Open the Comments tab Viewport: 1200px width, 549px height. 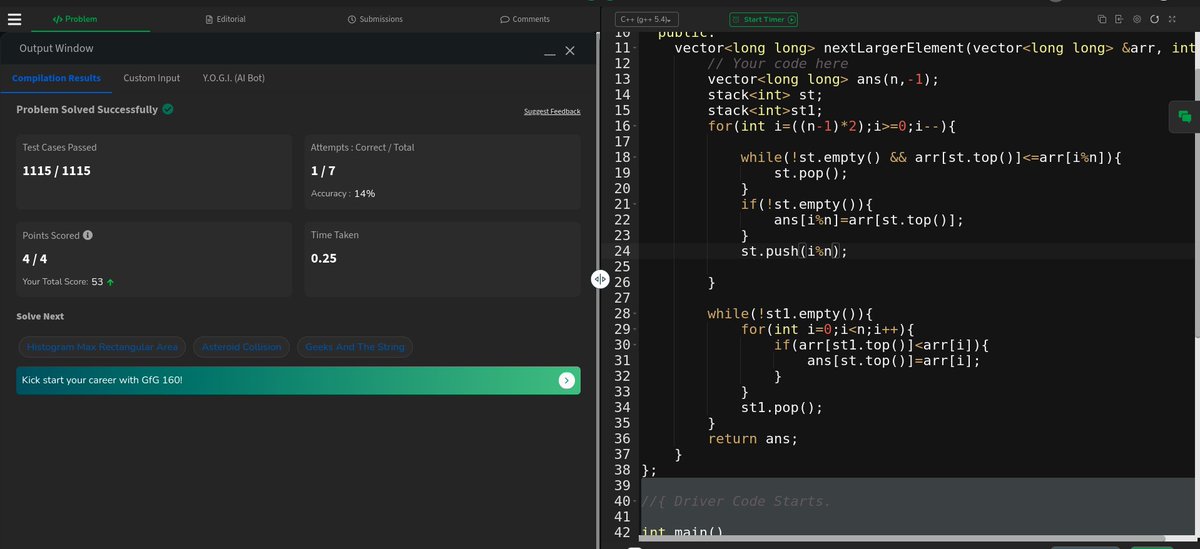point(525,19)
